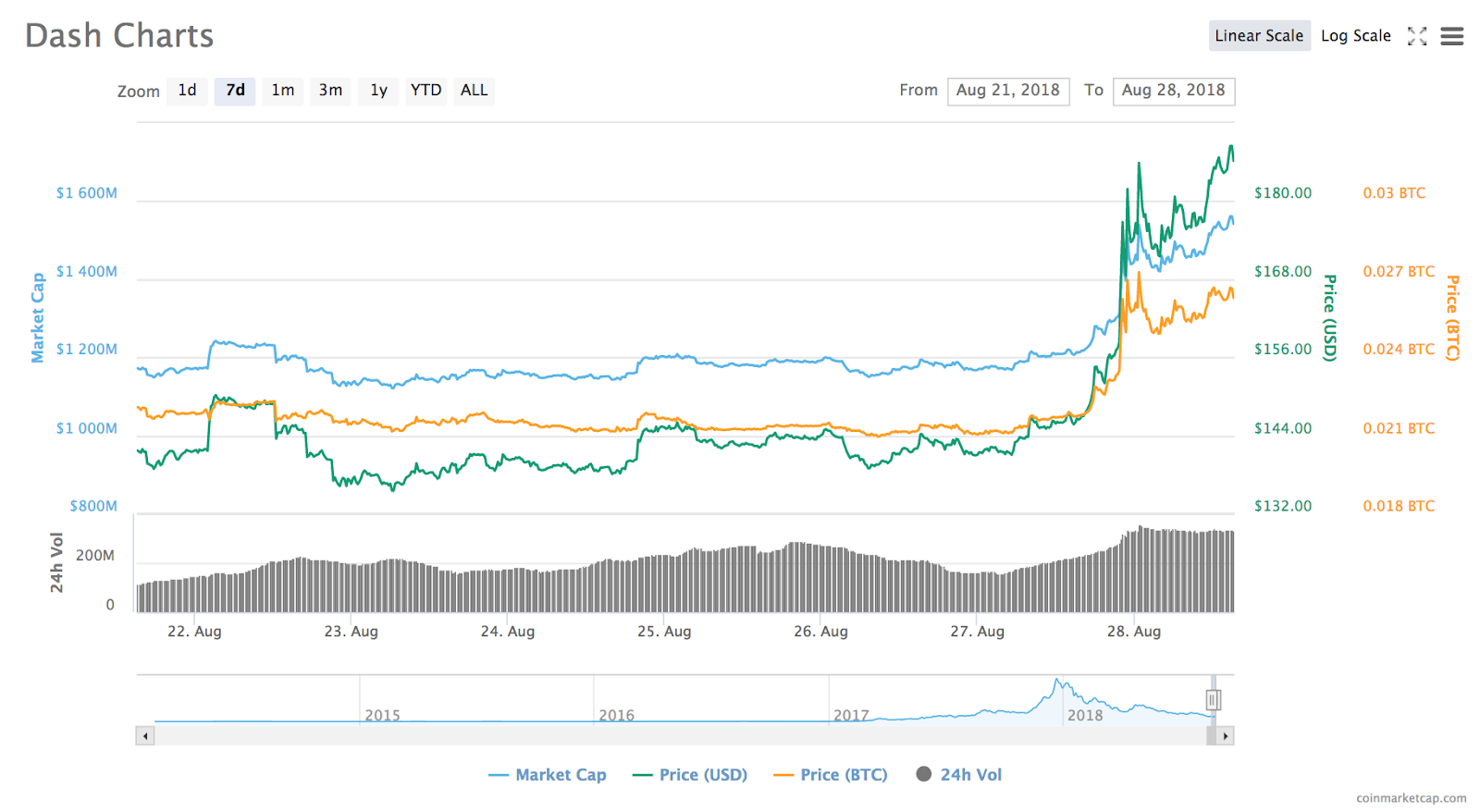Click the vertical 24h Vol axis title
Viewport: 1480px width, 812px height.
(x=56, y=562)
